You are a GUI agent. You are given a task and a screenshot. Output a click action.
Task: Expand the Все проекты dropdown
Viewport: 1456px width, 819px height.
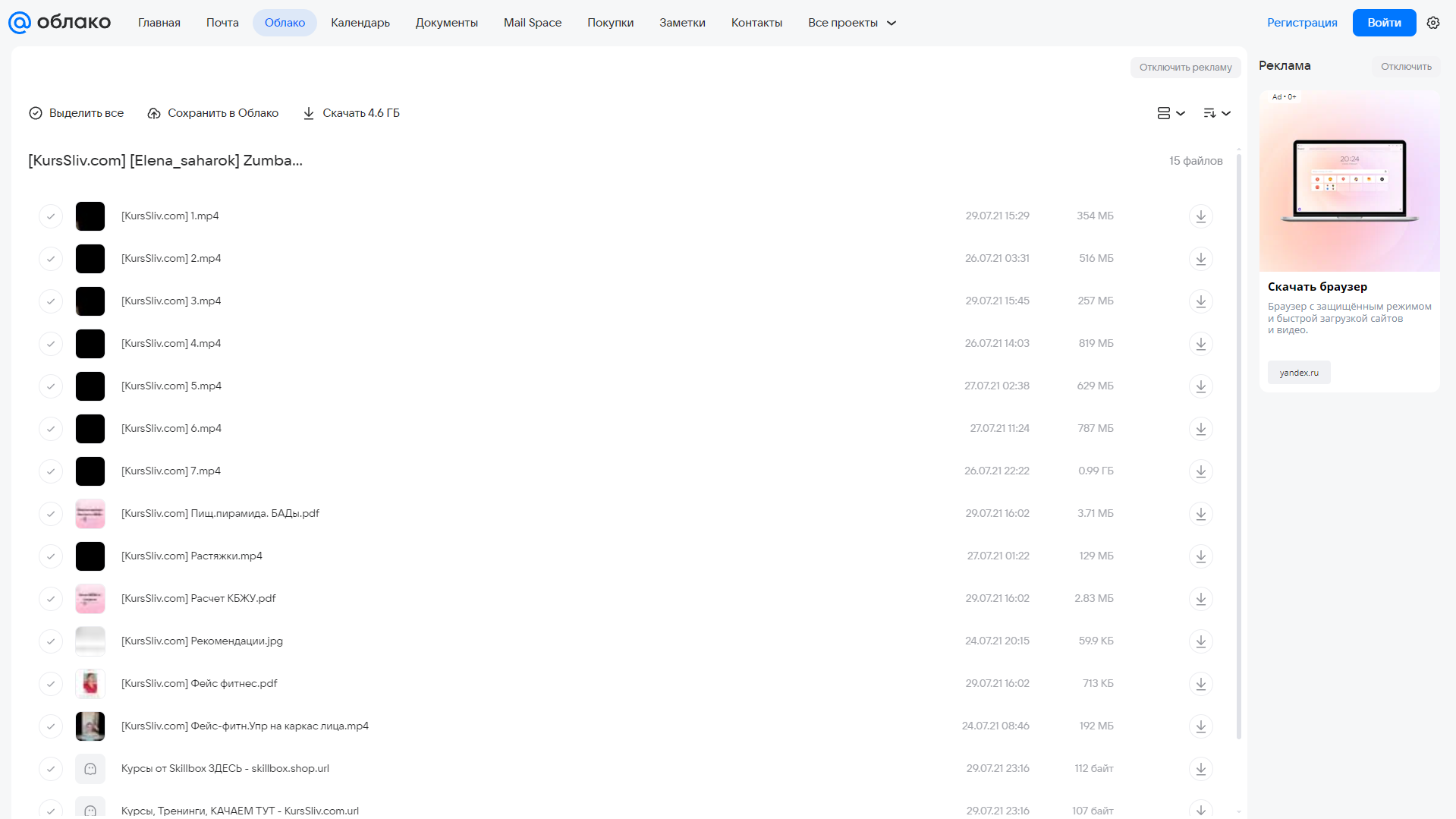(x=852, y=23)
